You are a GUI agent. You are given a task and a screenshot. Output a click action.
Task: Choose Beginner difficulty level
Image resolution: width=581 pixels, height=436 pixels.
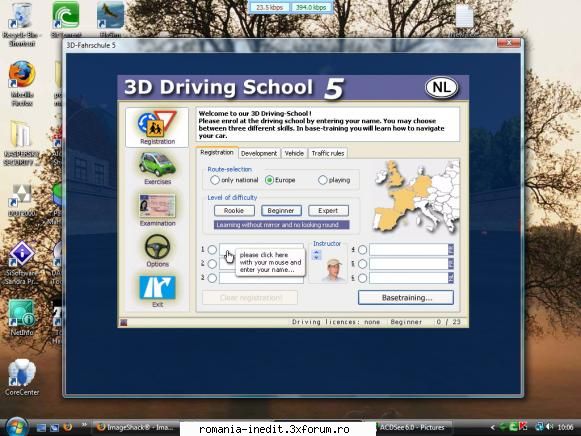(281, 210)
